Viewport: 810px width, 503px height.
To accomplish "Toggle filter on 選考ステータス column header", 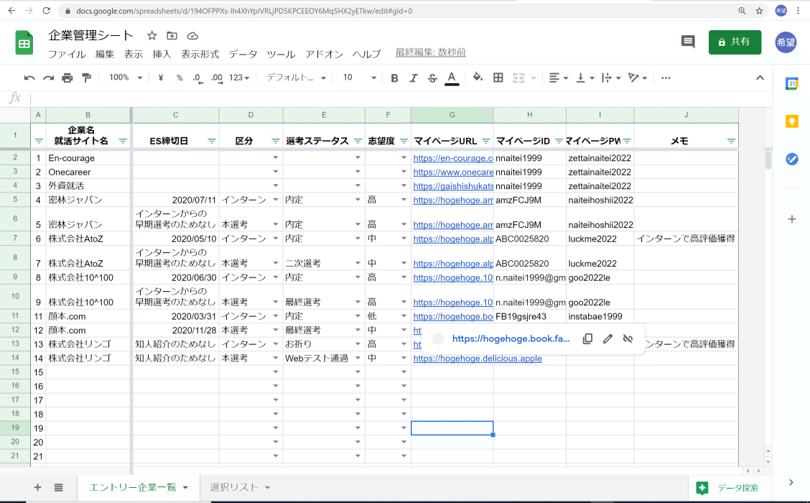I will [358, 141].
